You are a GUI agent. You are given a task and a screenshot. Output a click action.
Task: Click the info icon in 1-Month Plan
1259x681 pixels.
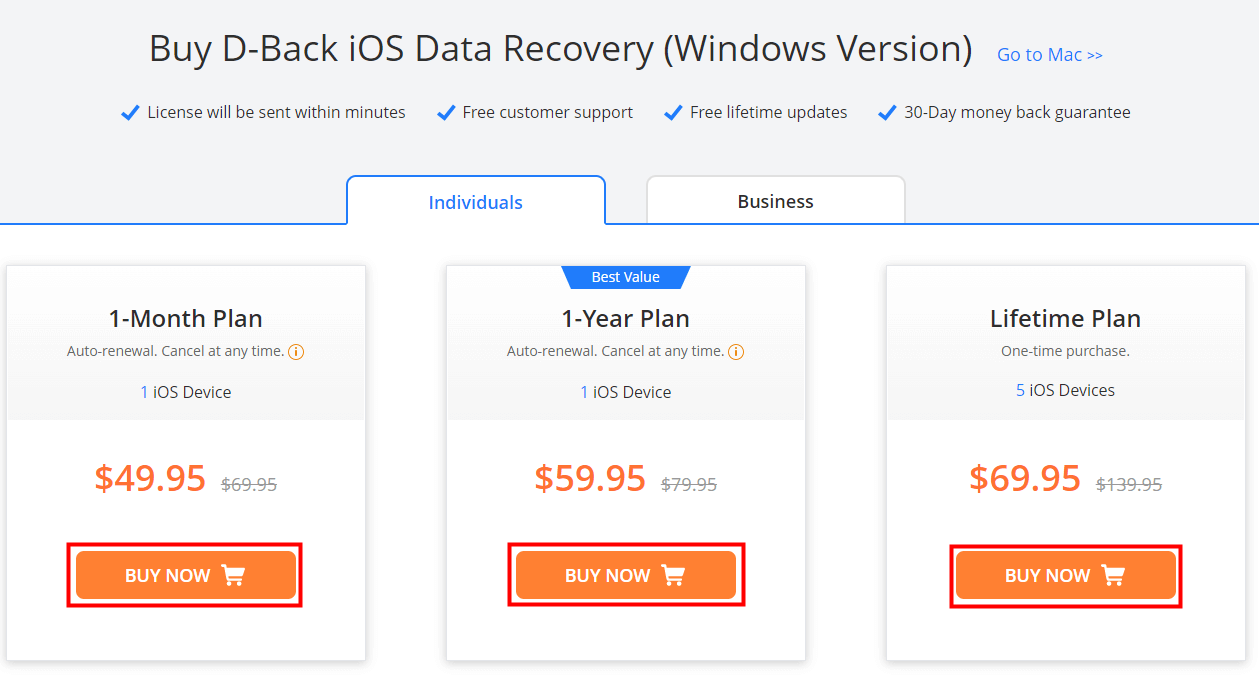[296, 352]
